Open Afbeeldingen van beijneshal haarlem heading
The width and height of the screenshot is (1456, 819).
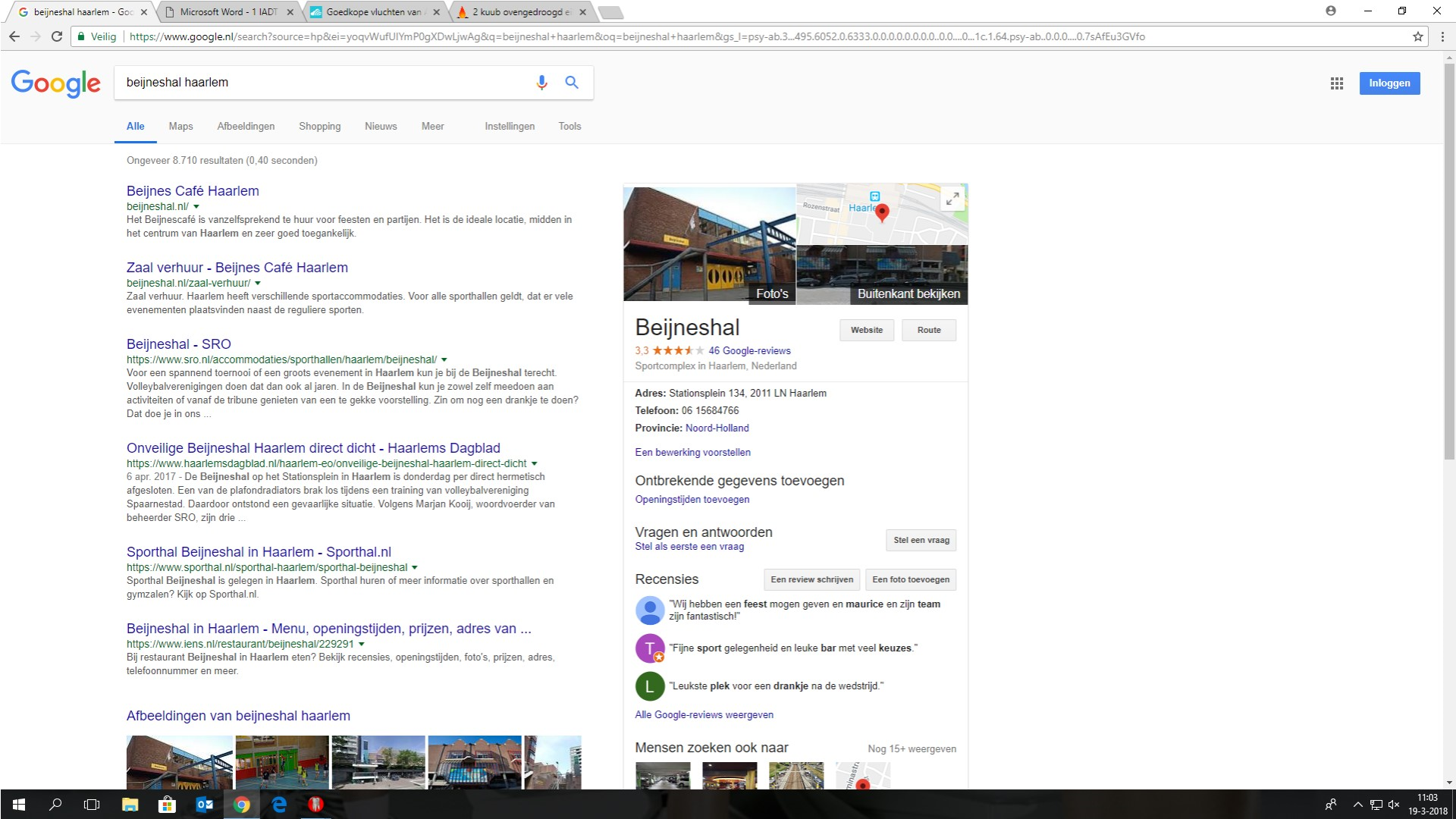point(238,716)
